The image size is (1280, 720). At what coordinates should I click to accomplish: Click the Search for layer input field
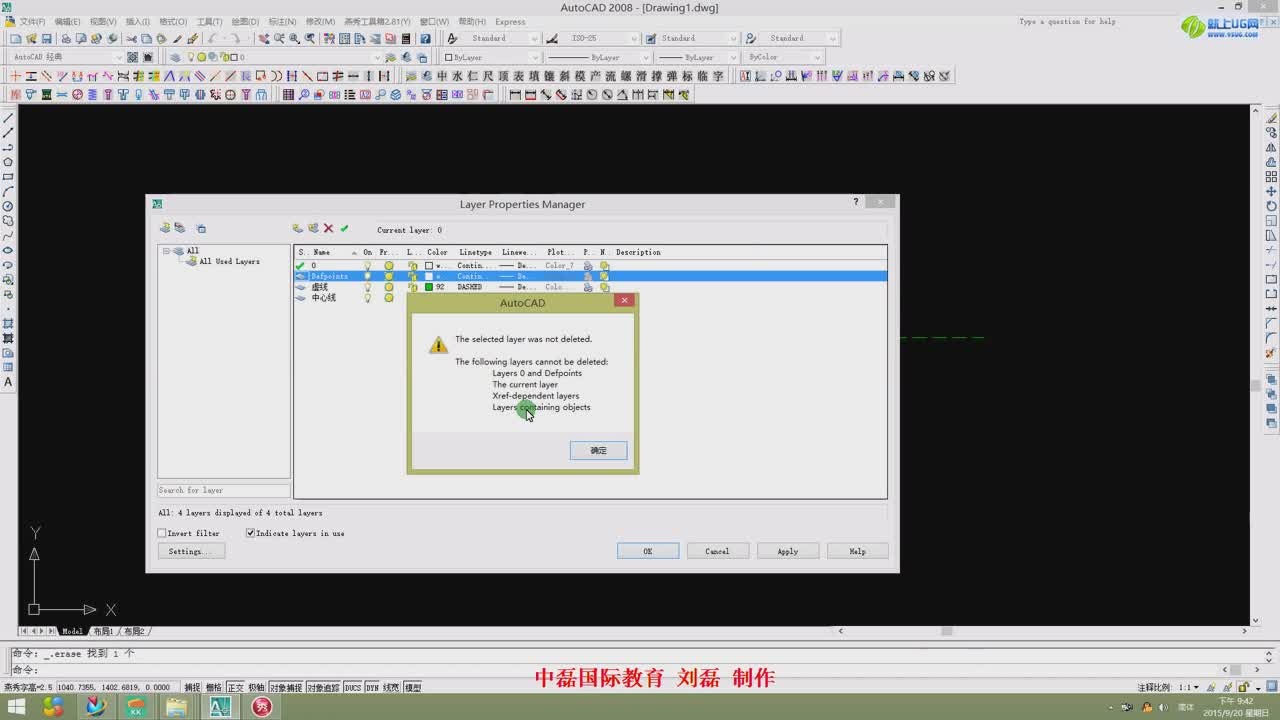click(224, 490)
